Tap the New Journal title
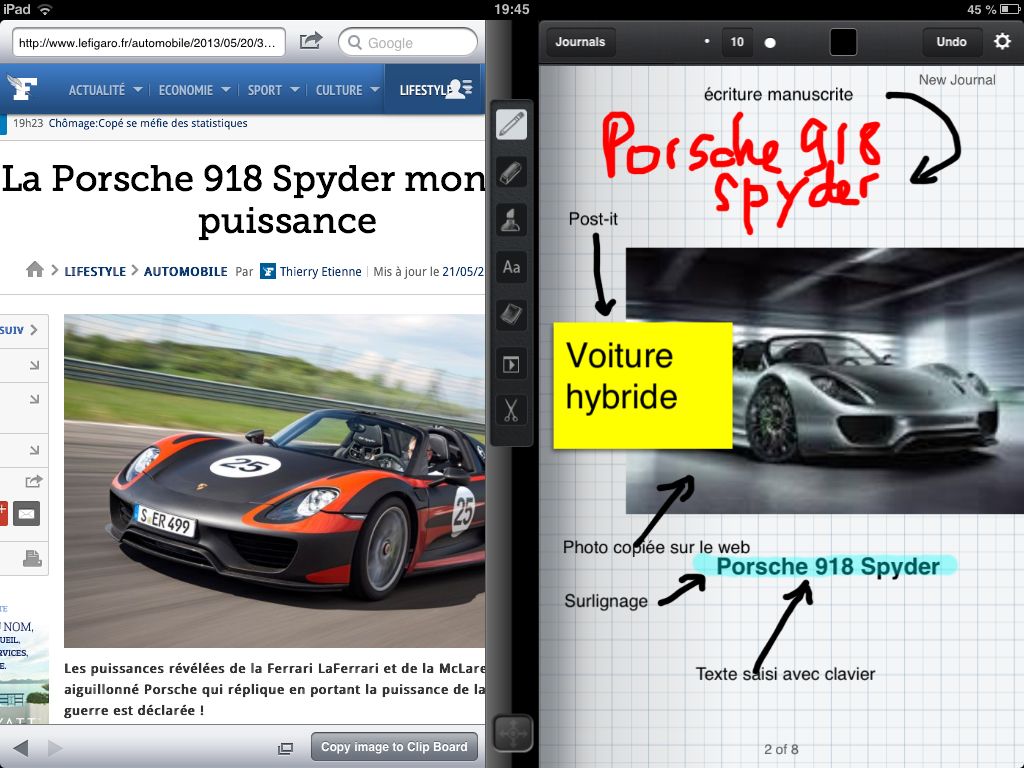 [957, 80]
